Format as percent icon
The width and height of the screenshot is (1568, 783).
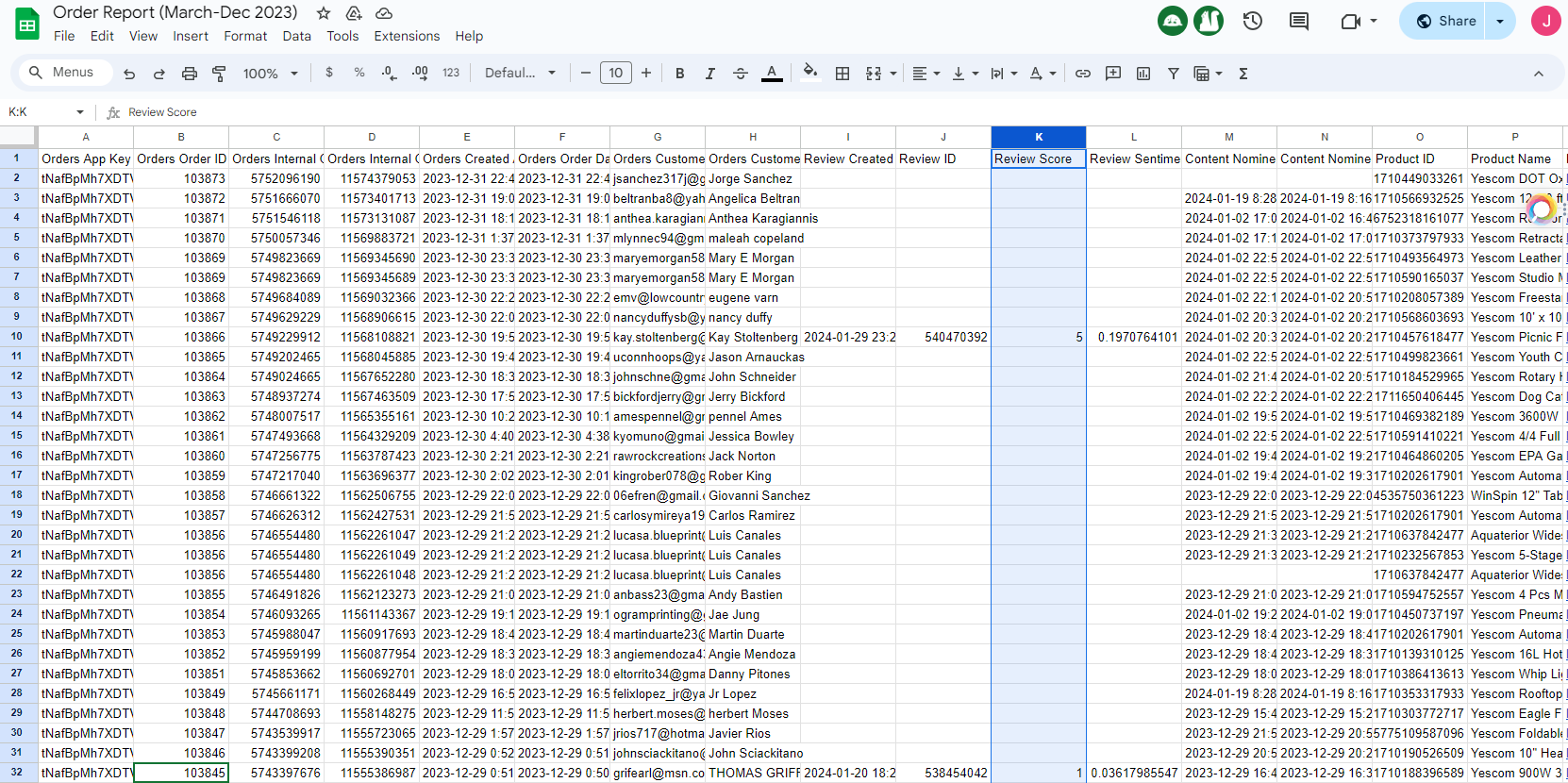point(359,73)
